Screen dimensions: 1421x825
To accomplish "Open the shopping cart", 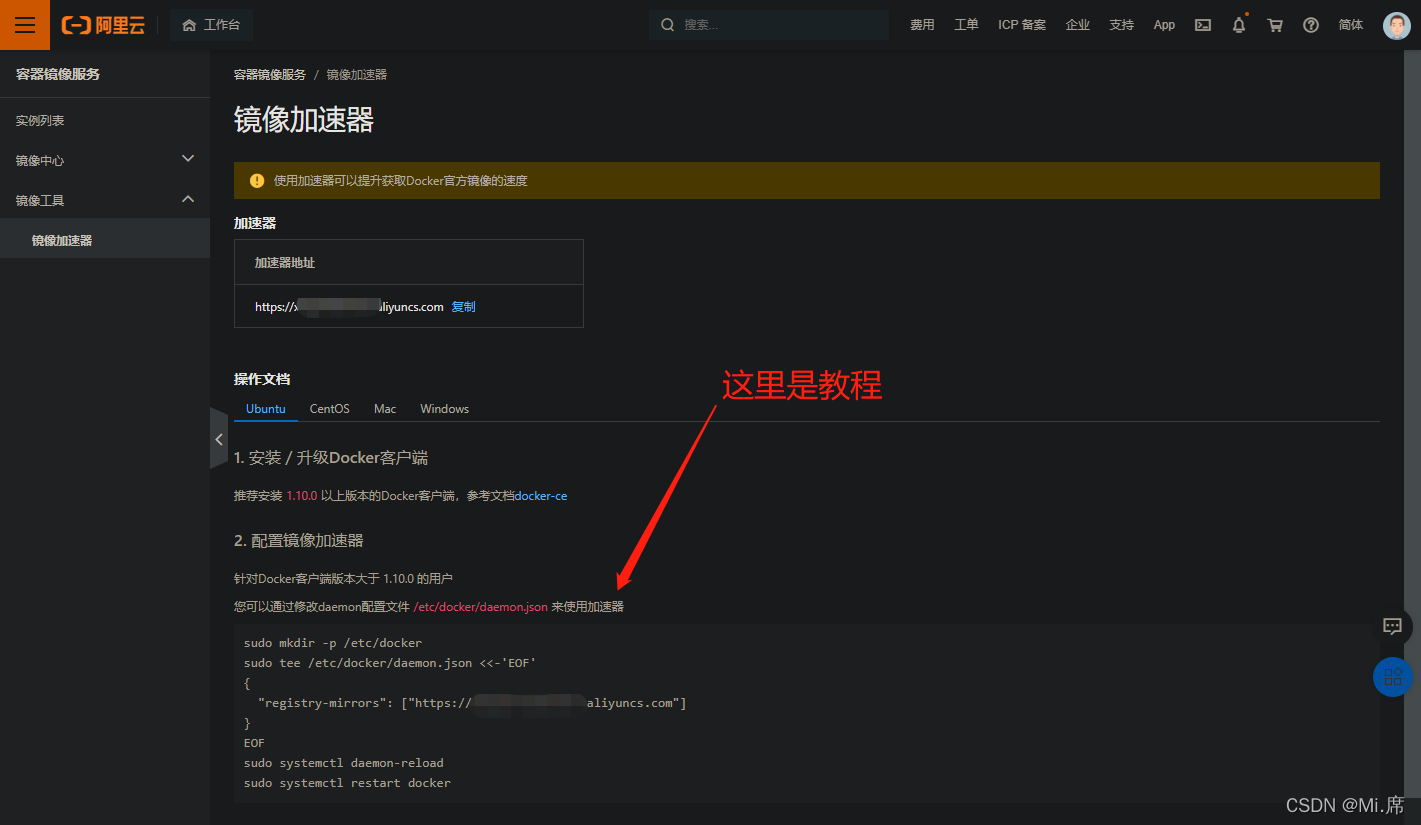I will pyautogui.click(x=1275, y=25).
